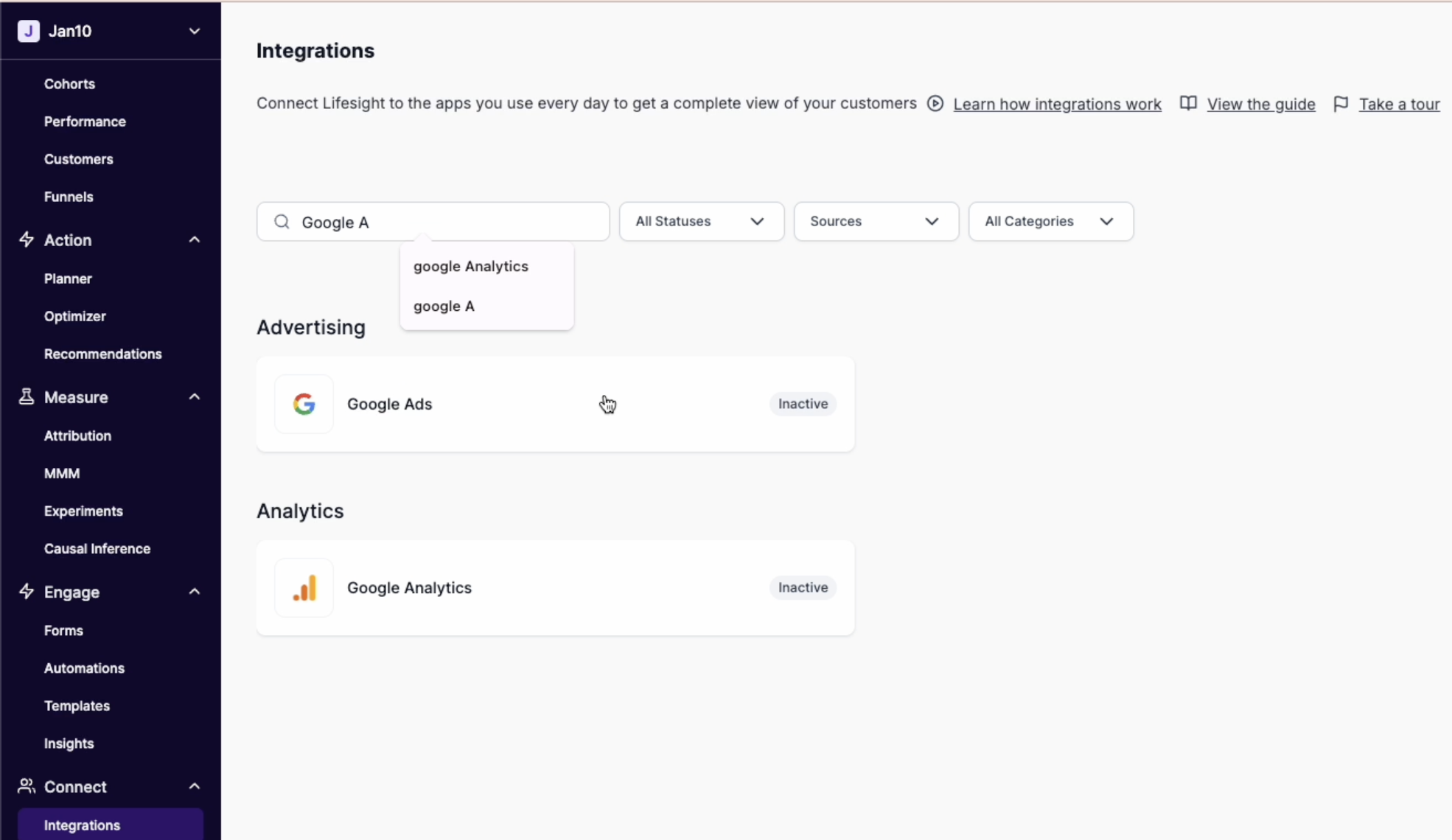Collapse the Action sidebar section
This screenshot has width=1452, height=840.
(x=195, y=240)
